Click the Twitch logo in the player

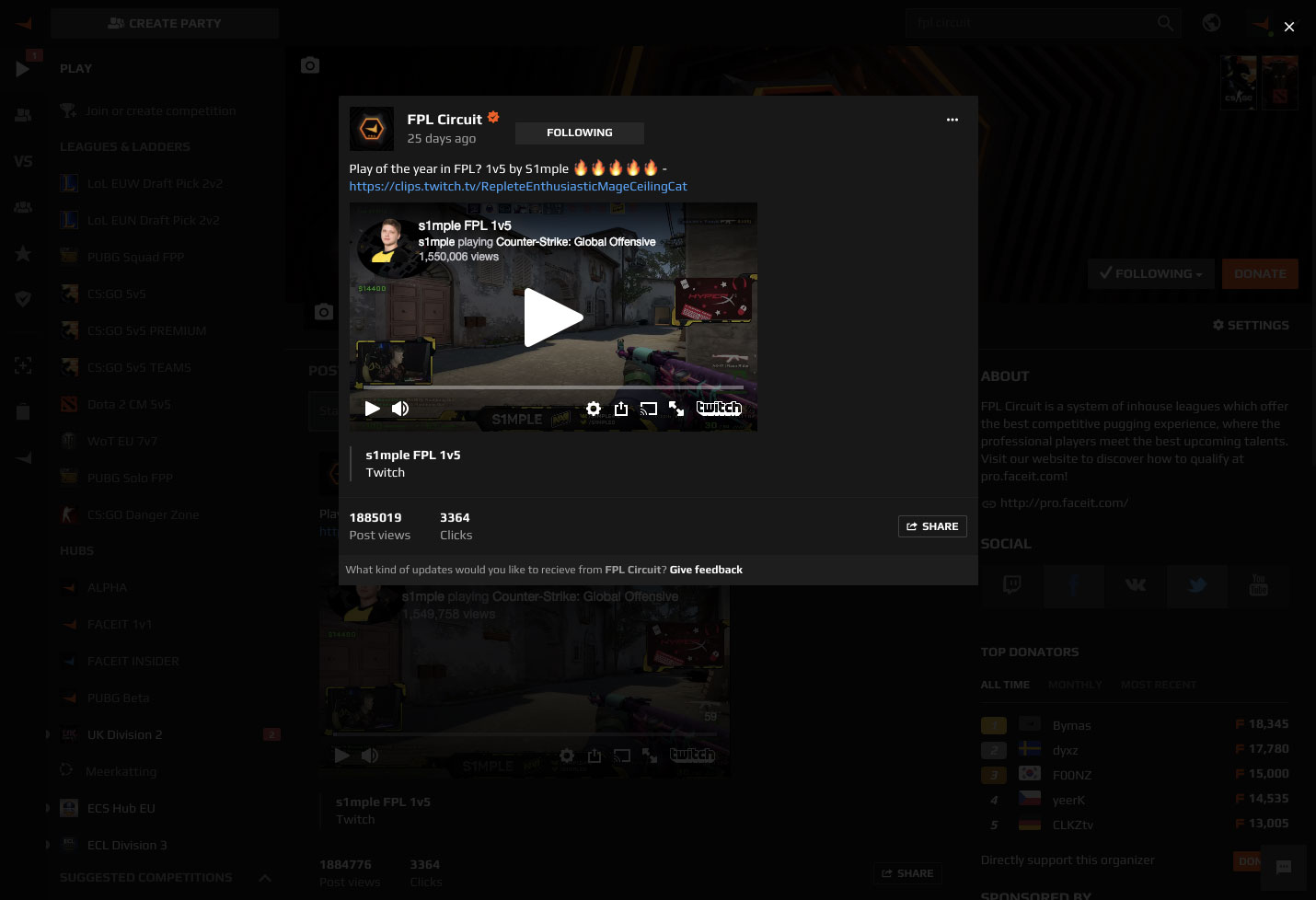pyautogui.click(x=719, y=408)
